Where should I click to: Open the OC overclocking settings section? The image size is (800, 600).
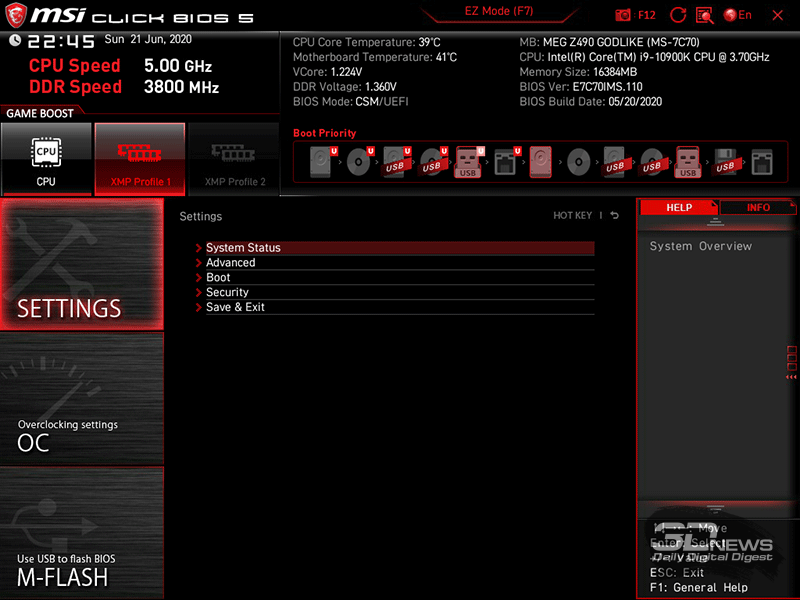click(x=82, y=399)
